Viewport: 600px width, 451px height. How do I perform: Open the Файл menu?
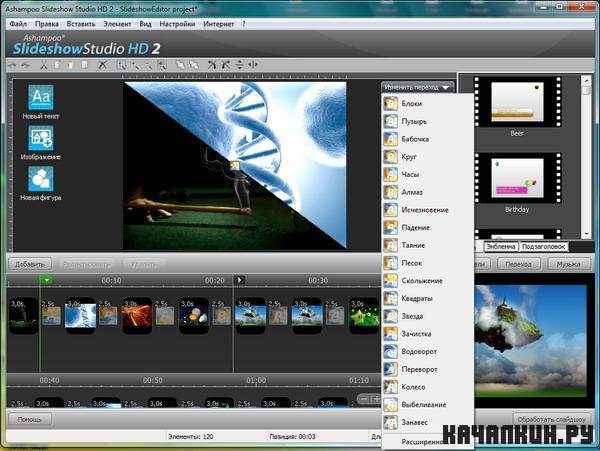[18, 24]
